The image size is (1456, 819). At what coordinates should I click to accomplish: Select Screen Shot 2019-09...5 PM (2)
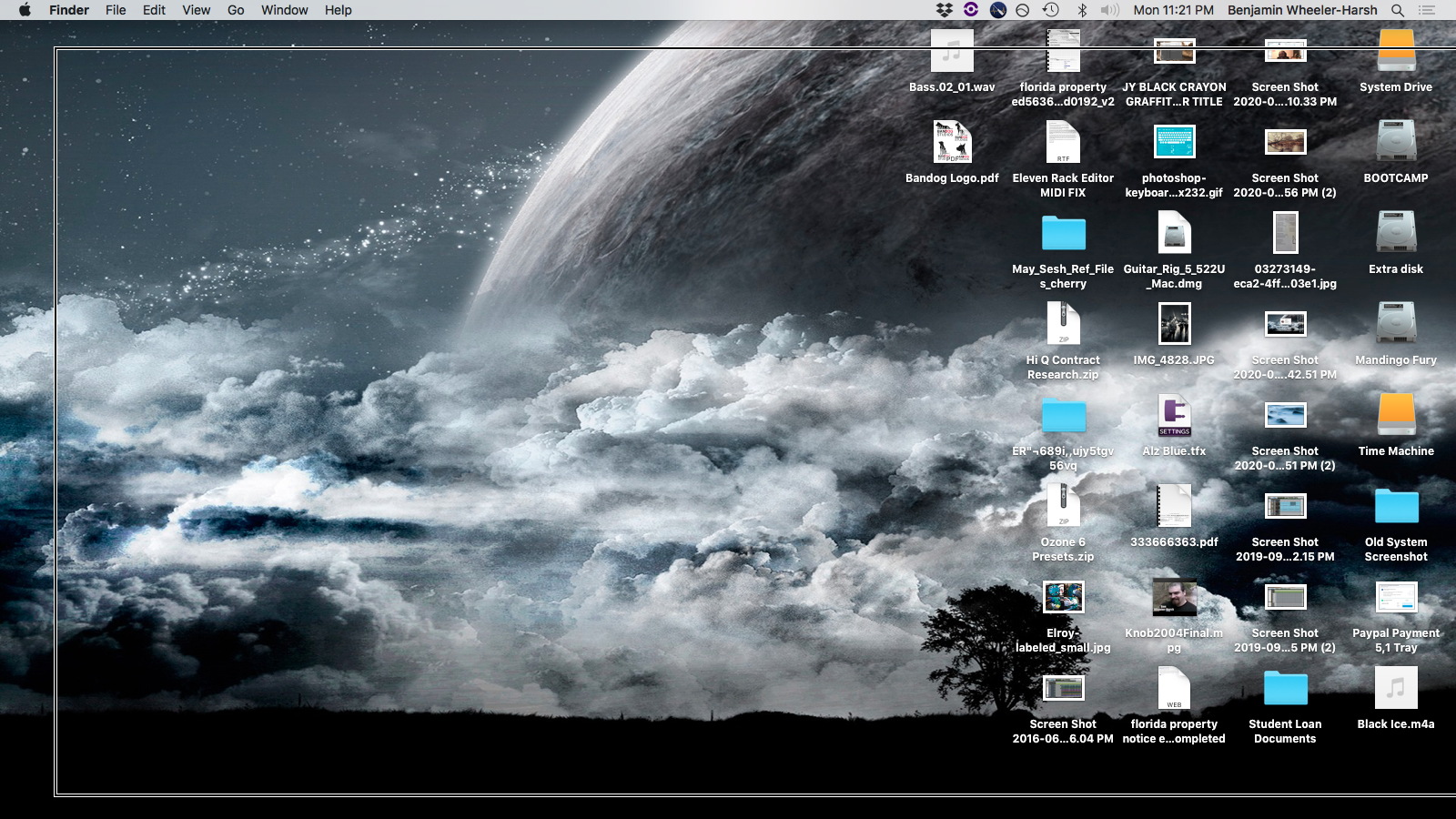click(x=1285, y=597)
